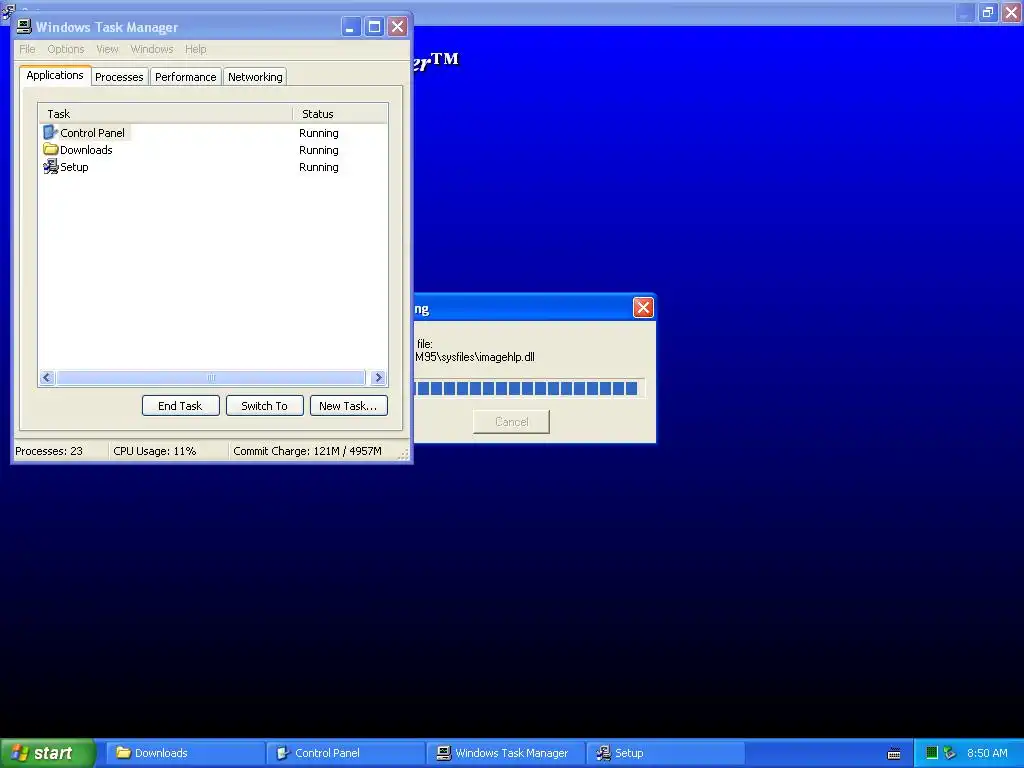Open the Help menu
The image size is (1024, 768).
pyautogui.click(x=195, y=49)
